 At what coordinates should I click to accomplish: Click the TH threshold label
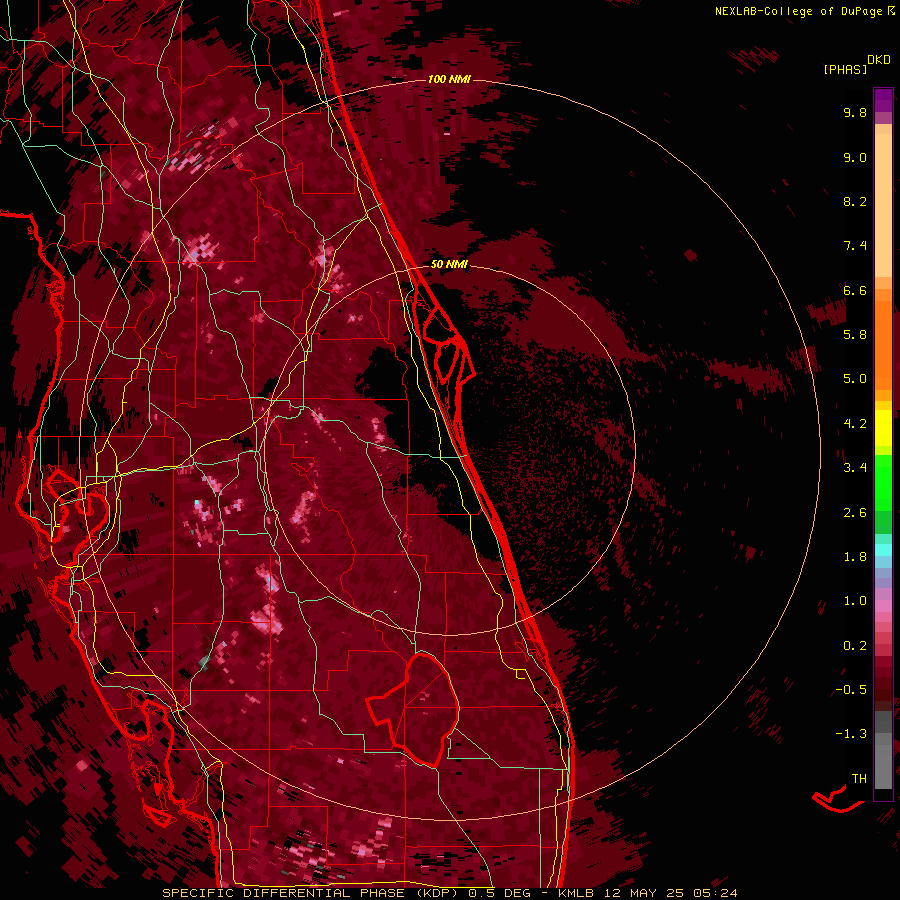(859, 779)
